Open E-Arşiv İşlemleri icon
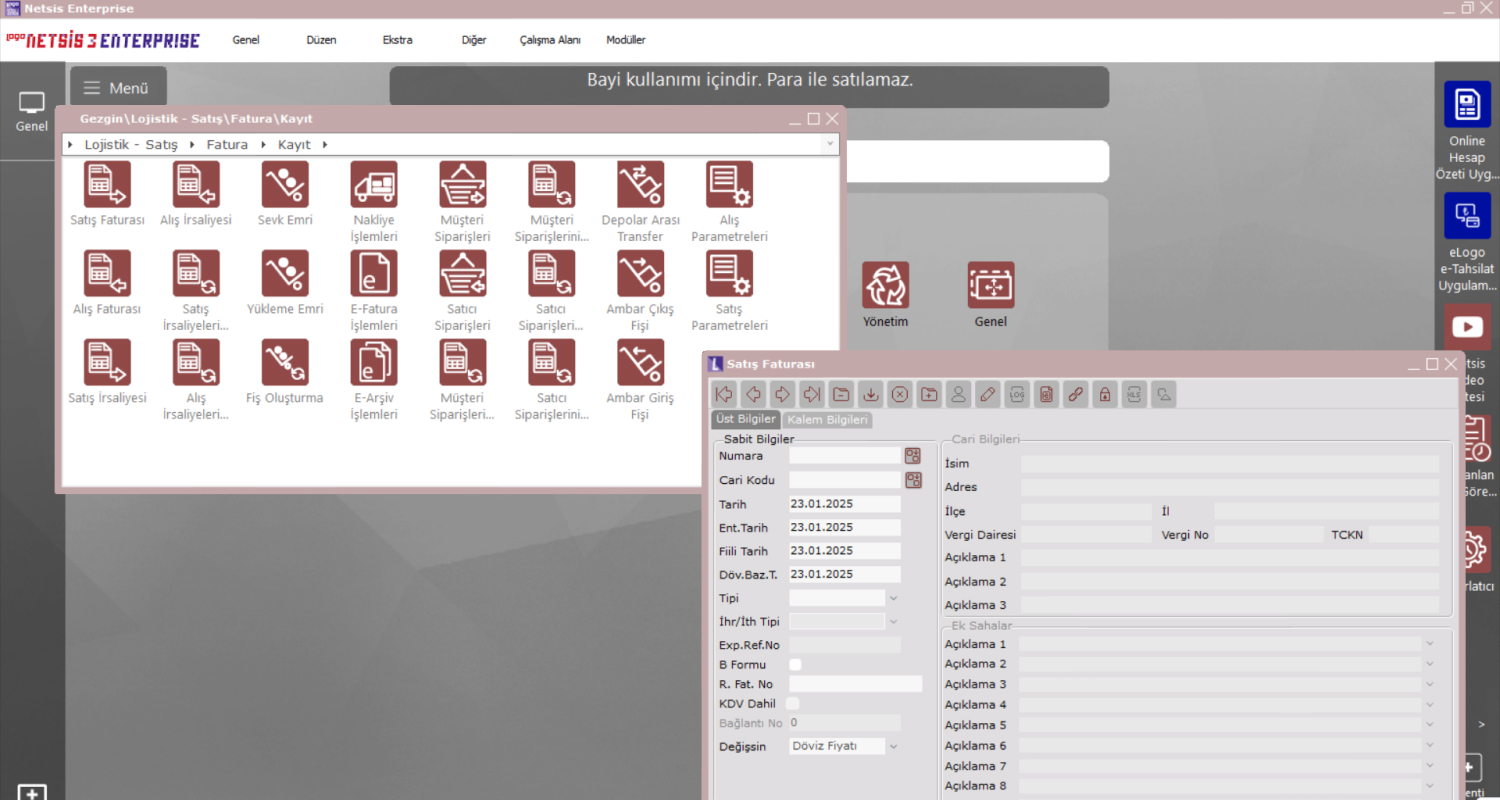This screenshot has height=800, width=1500. (374, 362)
